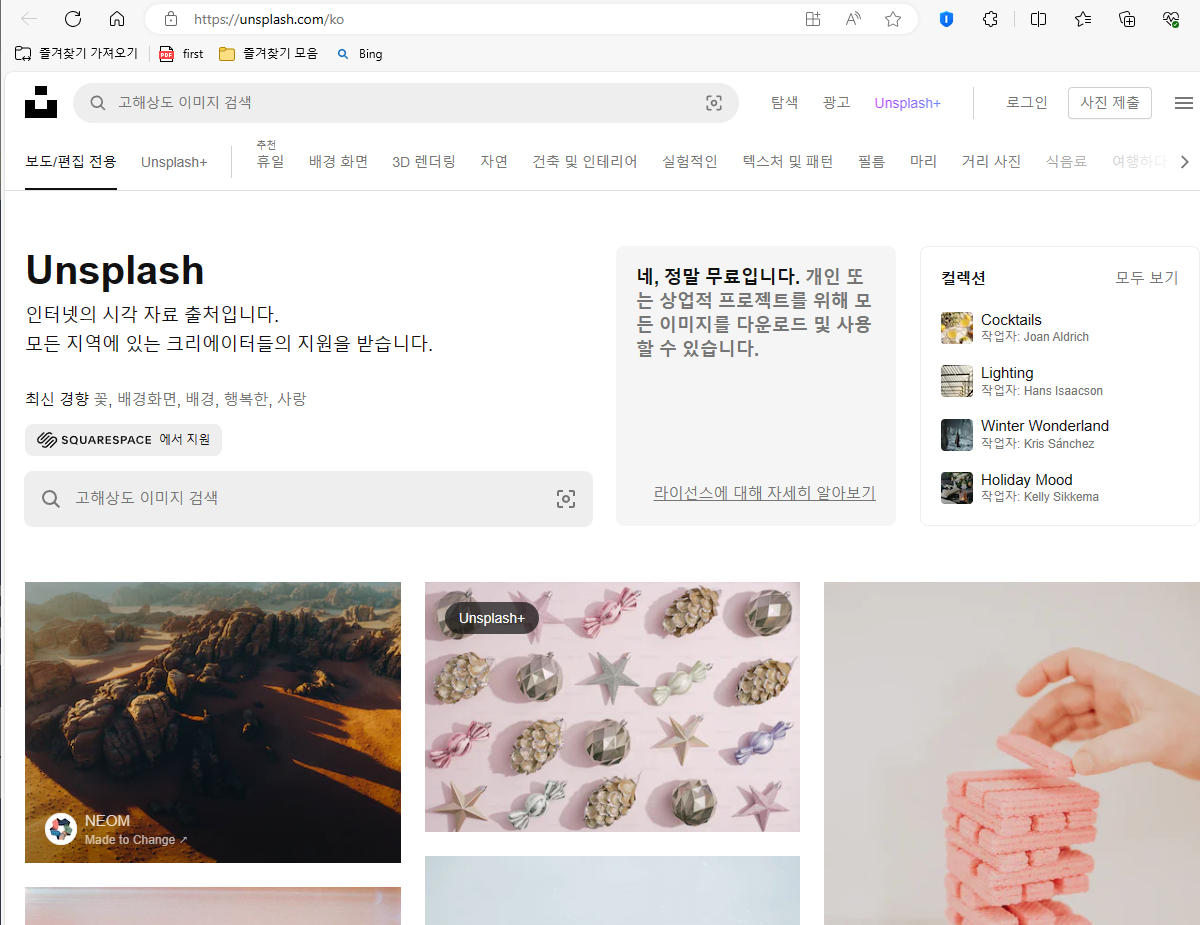Select the 보도/편집 전용 tab

(71, 162)
